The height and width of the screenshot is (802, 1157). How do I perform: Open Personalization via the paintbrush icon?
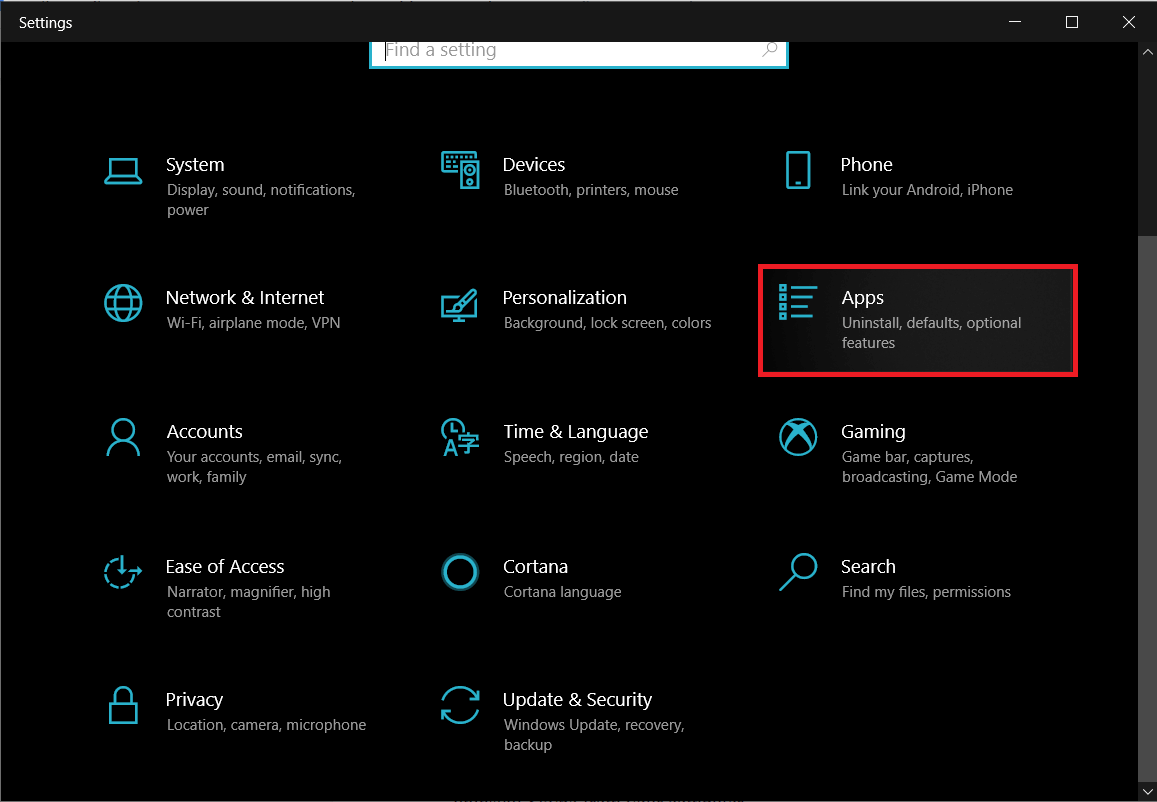460,303
